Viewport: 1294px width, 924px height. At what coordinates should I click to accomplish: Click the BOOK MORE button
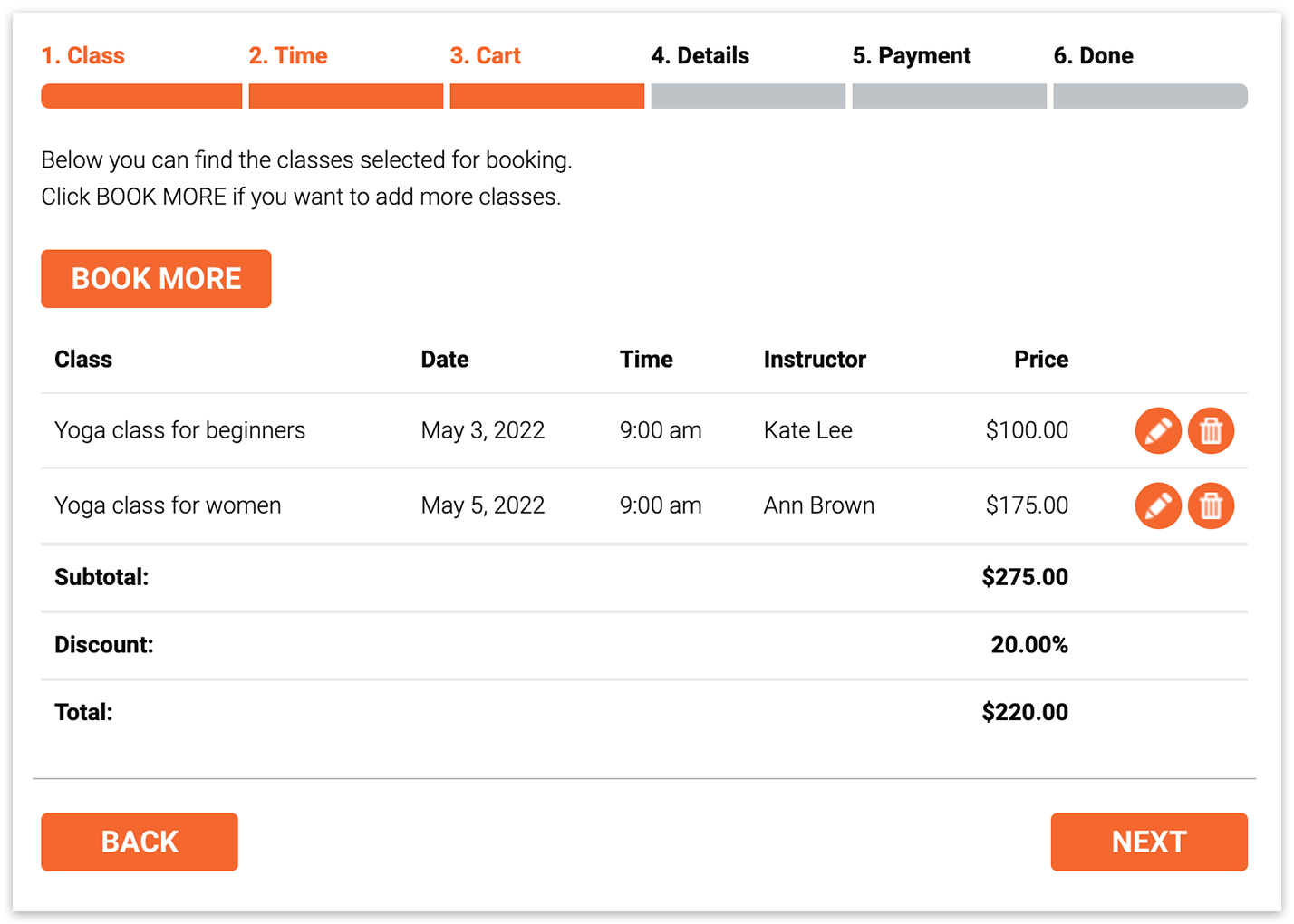(x=156, y=279)
